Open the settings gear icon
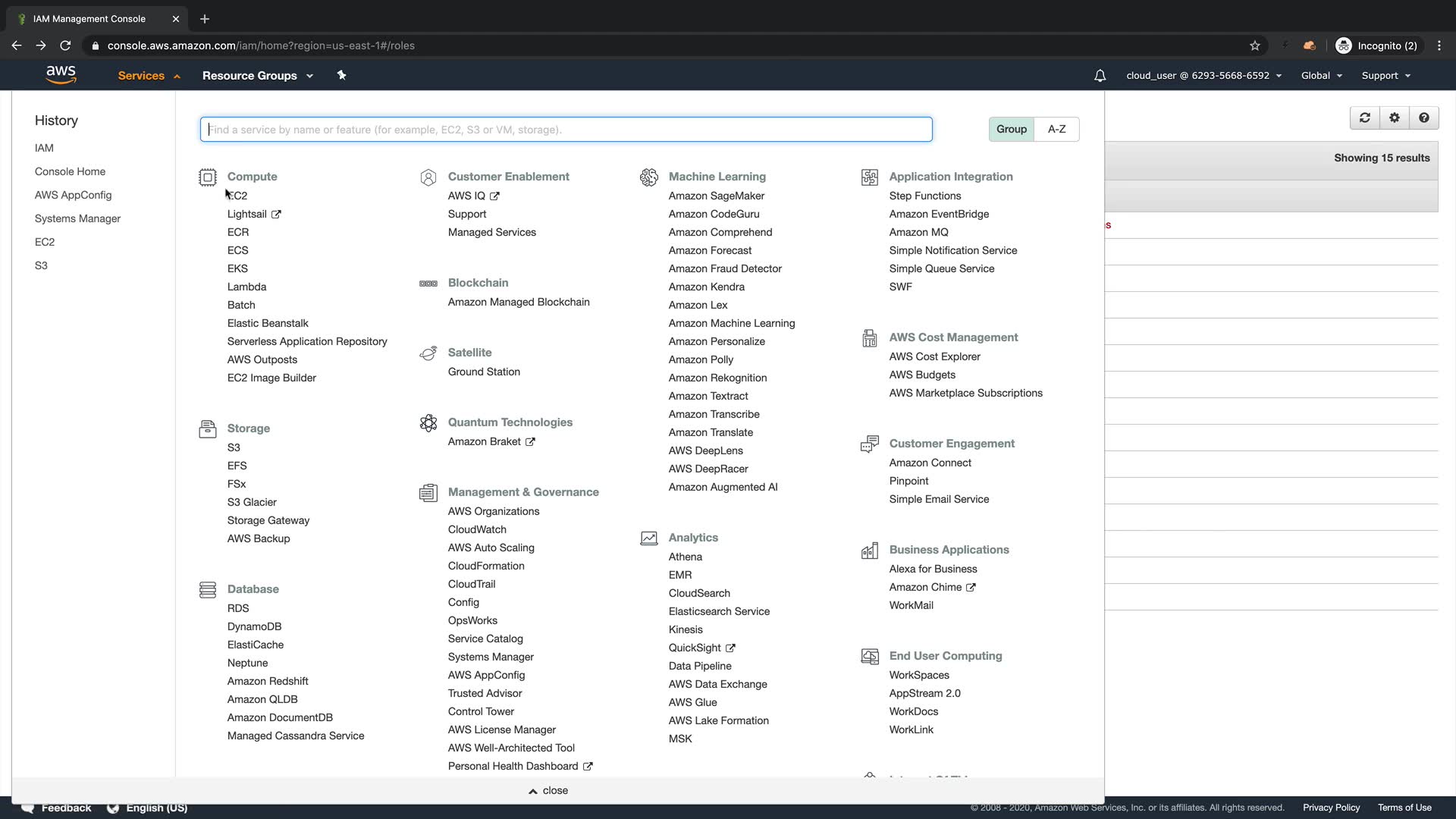Image resolution: width=1456 pixels, height=819 pixels. (x=1394, y=118)
